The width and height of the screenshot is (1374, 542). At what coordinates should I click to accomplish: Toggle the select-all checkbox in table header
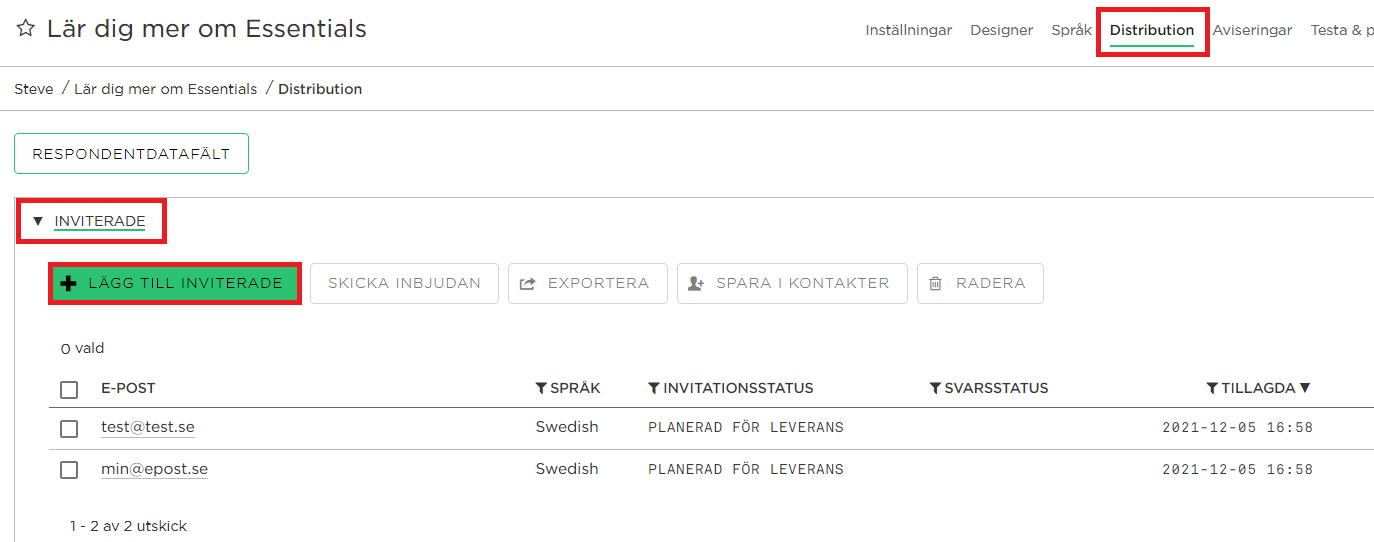[x=69, y=389]
